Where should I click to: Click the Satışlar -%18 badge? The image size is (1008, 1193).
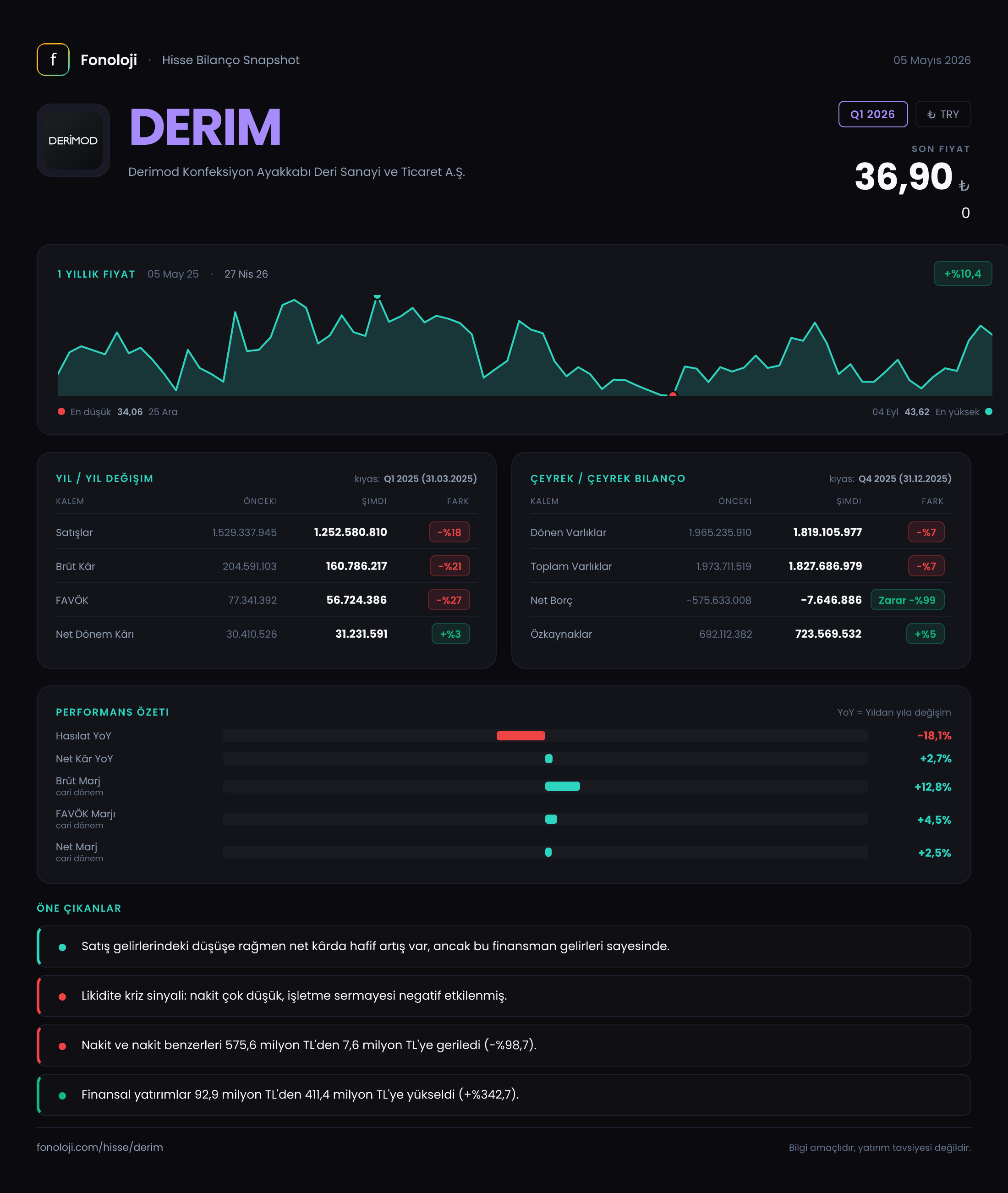point(449,532)
